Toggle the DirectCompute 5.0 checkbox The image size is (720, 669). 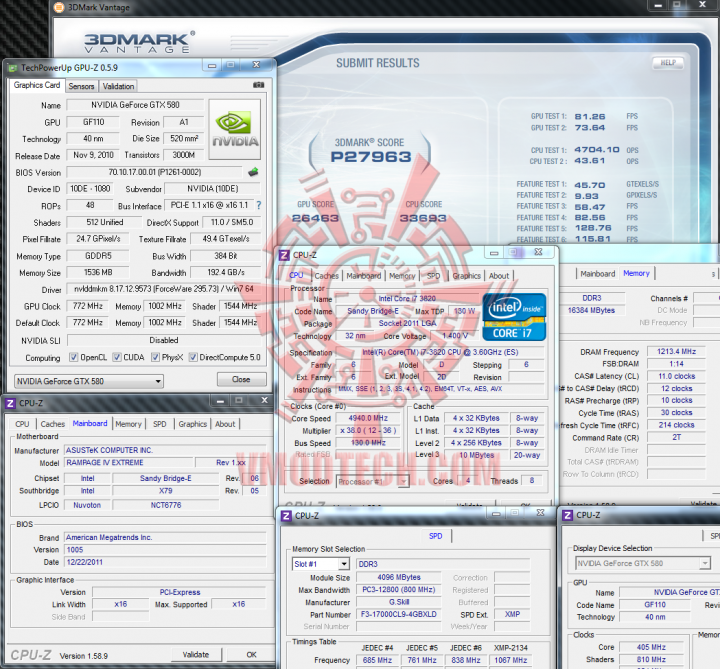point(193,357)
